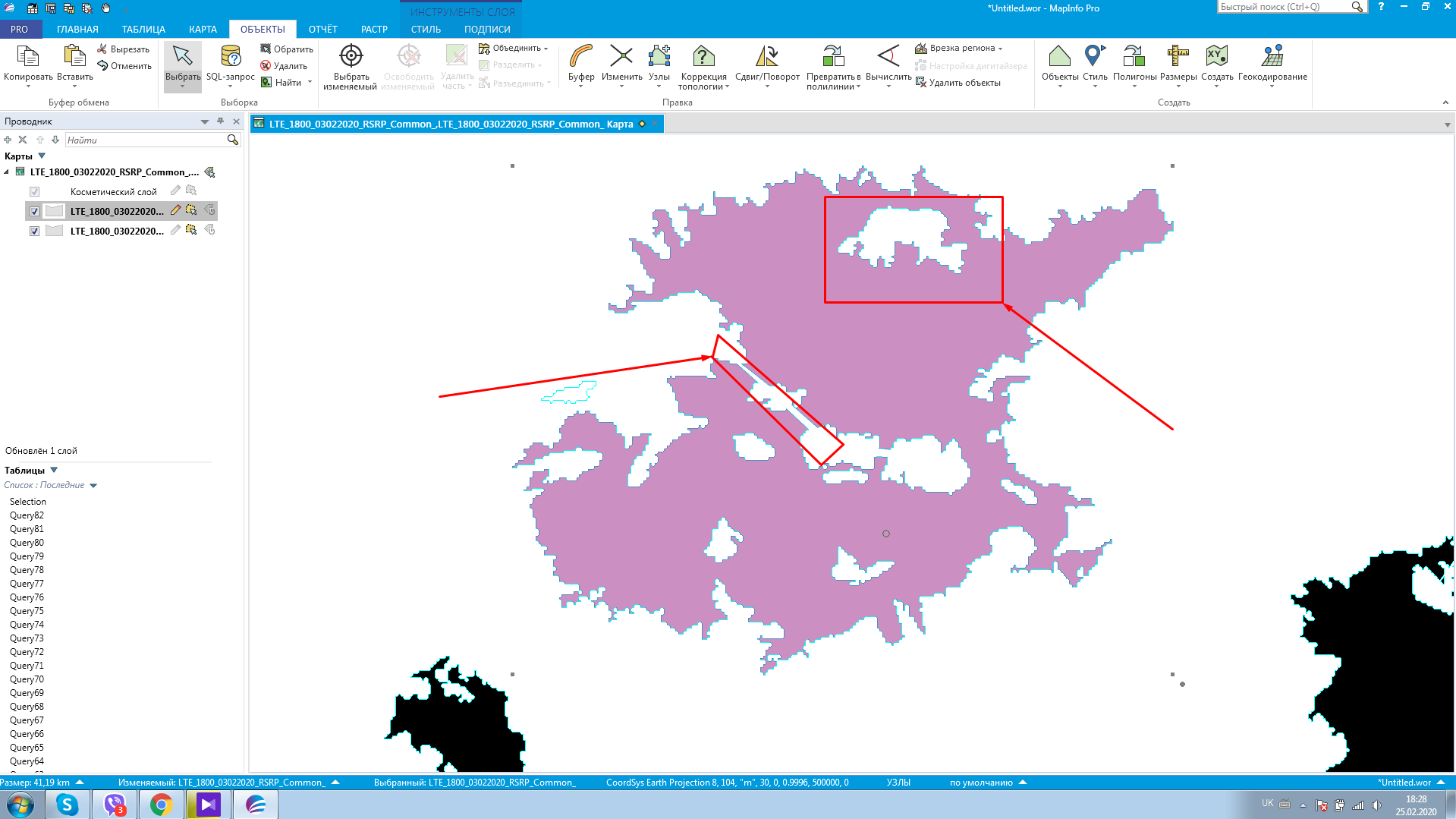Click the remove (X) icon in Explorer toolbar

coord(23,140)
